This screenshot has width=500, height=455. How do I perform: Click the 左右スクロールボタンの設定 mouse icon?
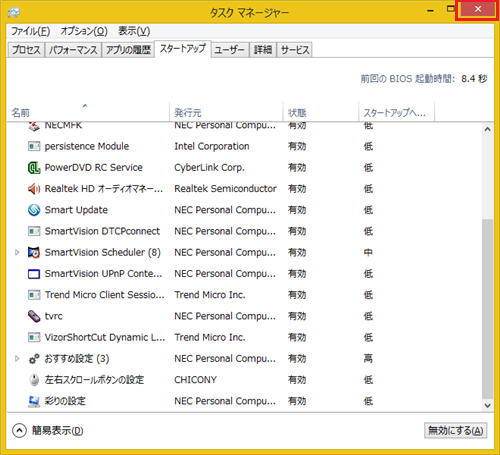coord(34,380)
